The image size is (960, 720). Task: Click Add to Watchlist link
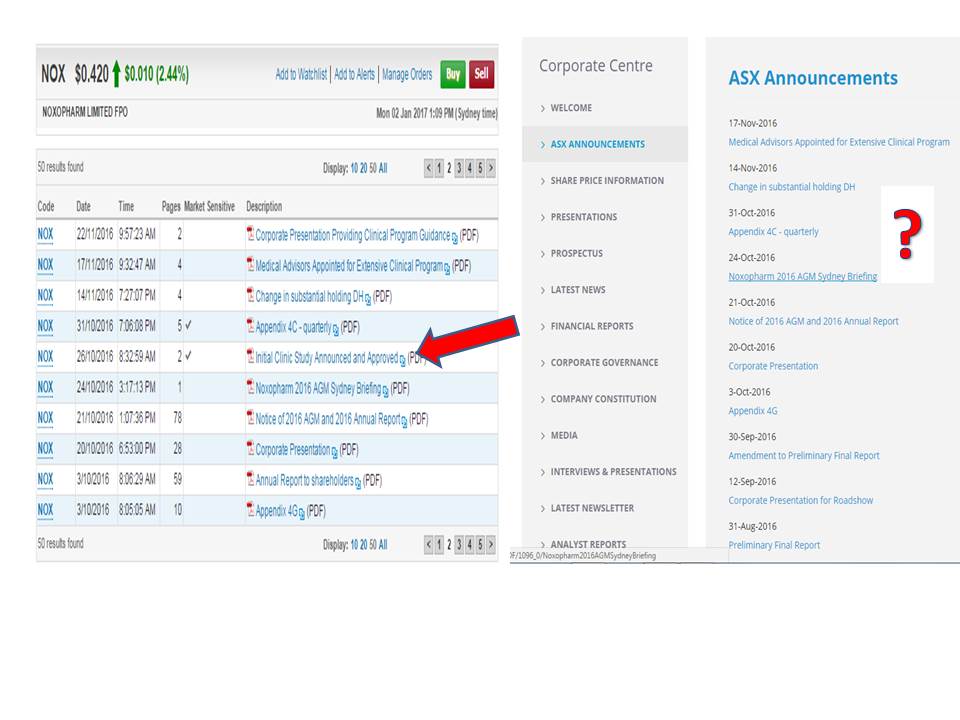[x=301, y=75]
